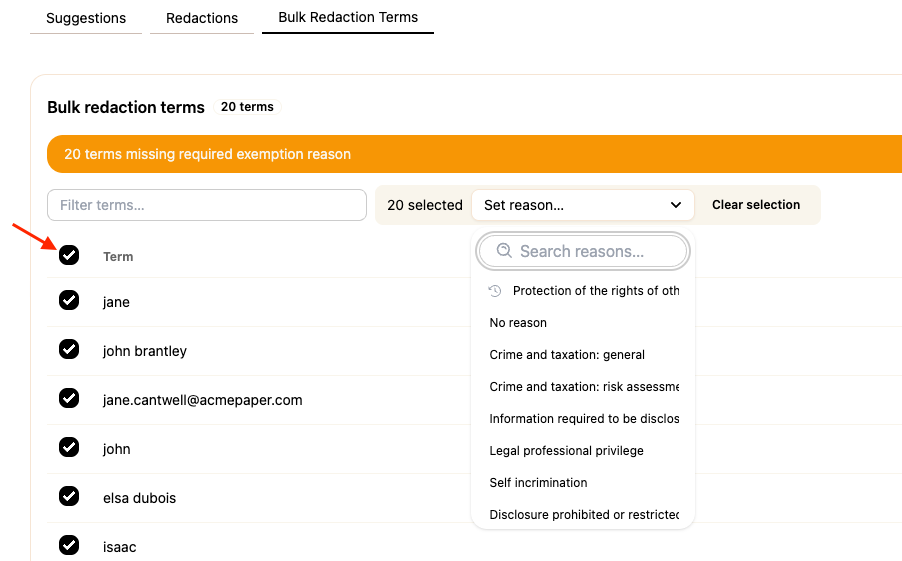Image resolution: width=902 pixels, height=561 pixels.
Task: Select Crime and taxation: risk assessment
Action: click(x=584, y=387)
